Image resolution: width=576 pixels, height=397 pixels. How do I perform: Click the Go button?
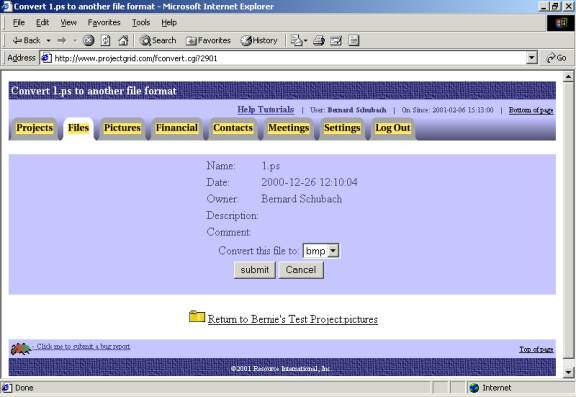tap(557, 58)
